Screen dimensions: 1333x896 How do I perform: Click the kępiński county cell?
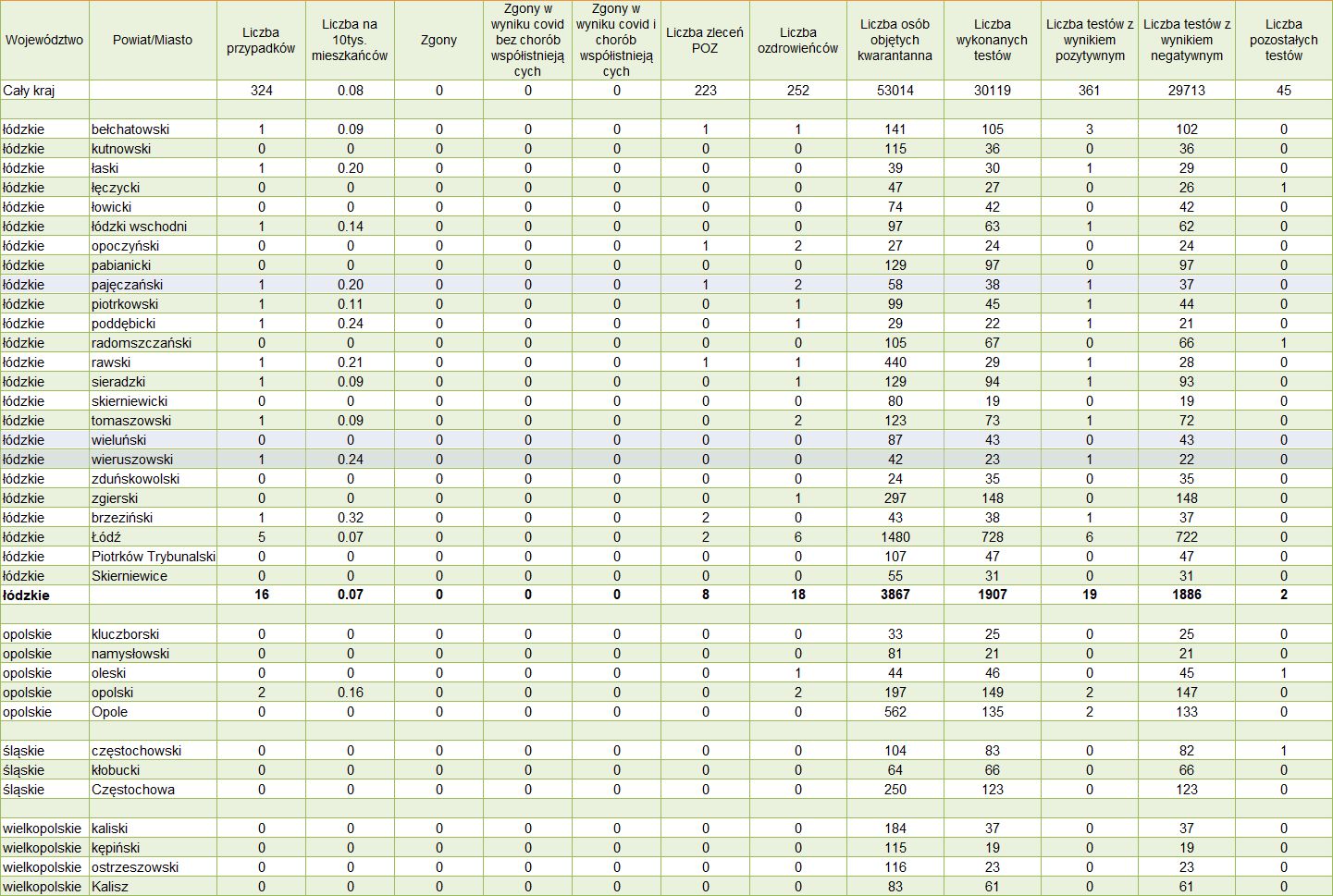point(153,848)
